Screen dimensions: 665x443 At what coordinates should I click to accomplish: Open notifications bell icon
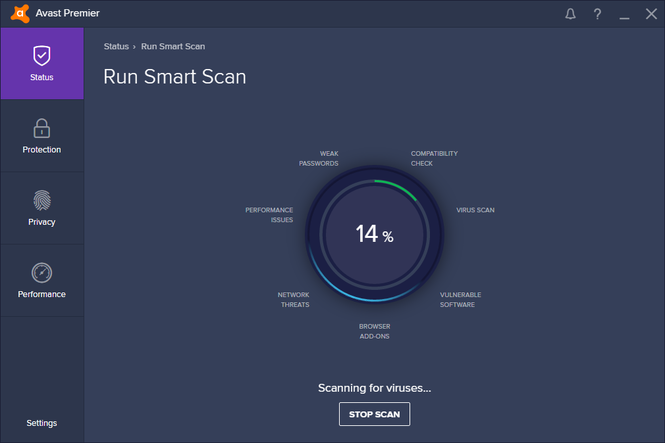570,14
